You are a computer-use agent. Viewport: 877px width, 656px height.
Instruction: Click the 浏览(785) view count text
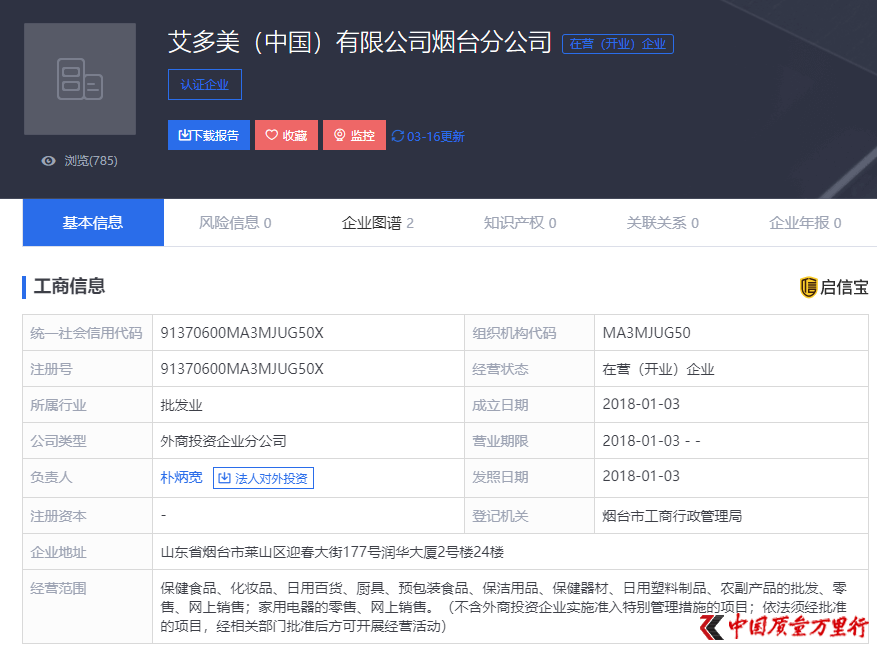tap(91, 161)
